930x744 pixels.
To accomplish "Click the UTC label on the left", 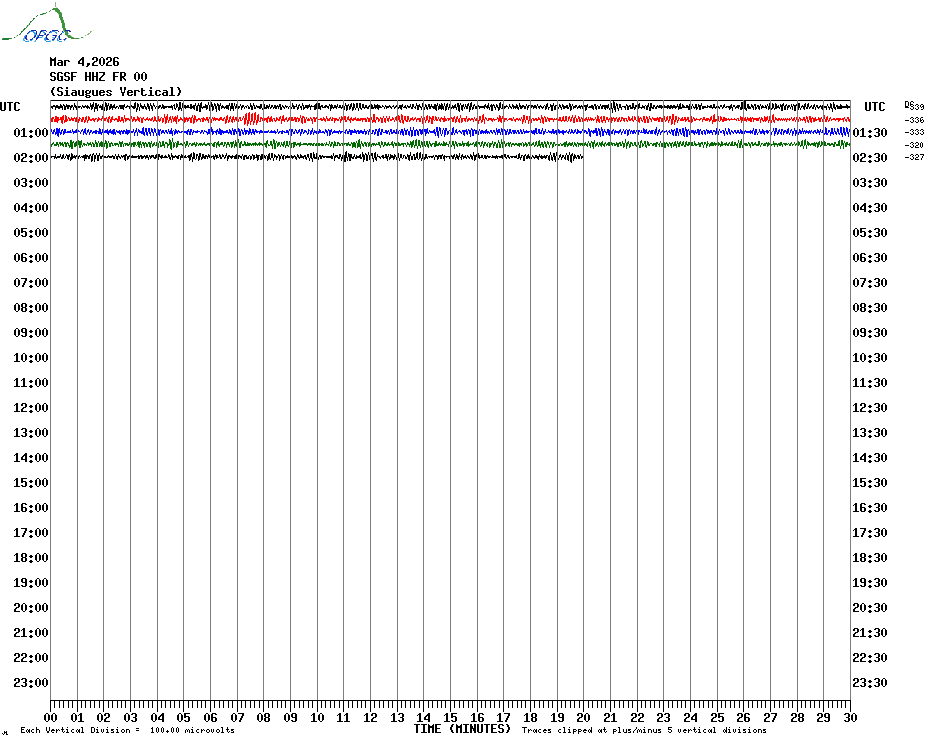I will tap(10, 107).
